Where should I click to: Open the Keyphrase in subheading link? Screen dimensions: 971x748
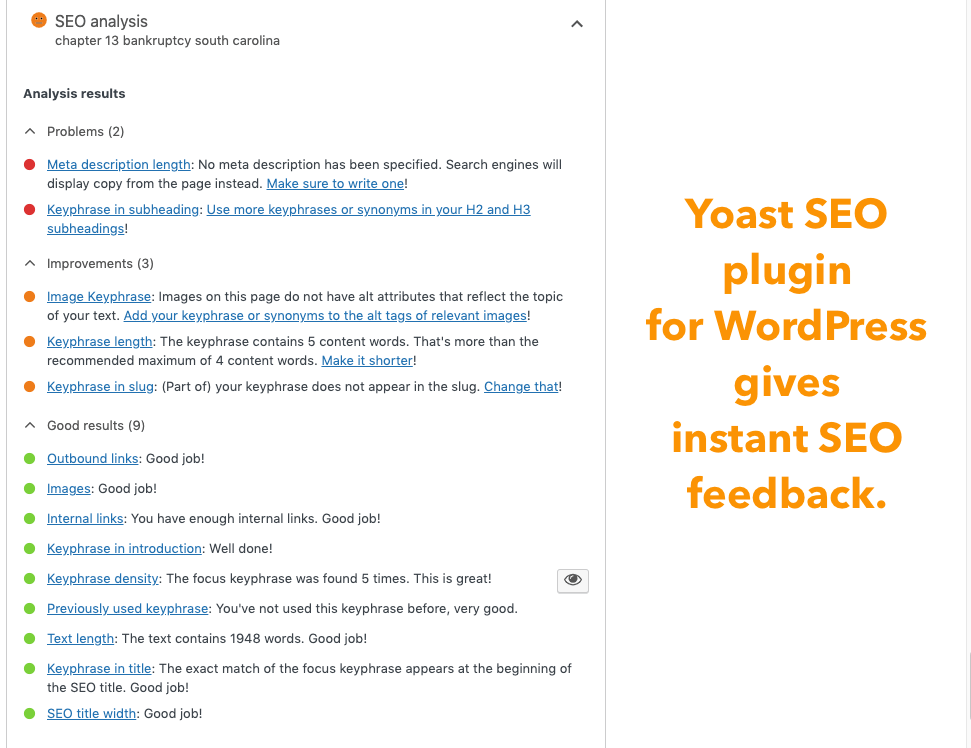pos(123,210)
